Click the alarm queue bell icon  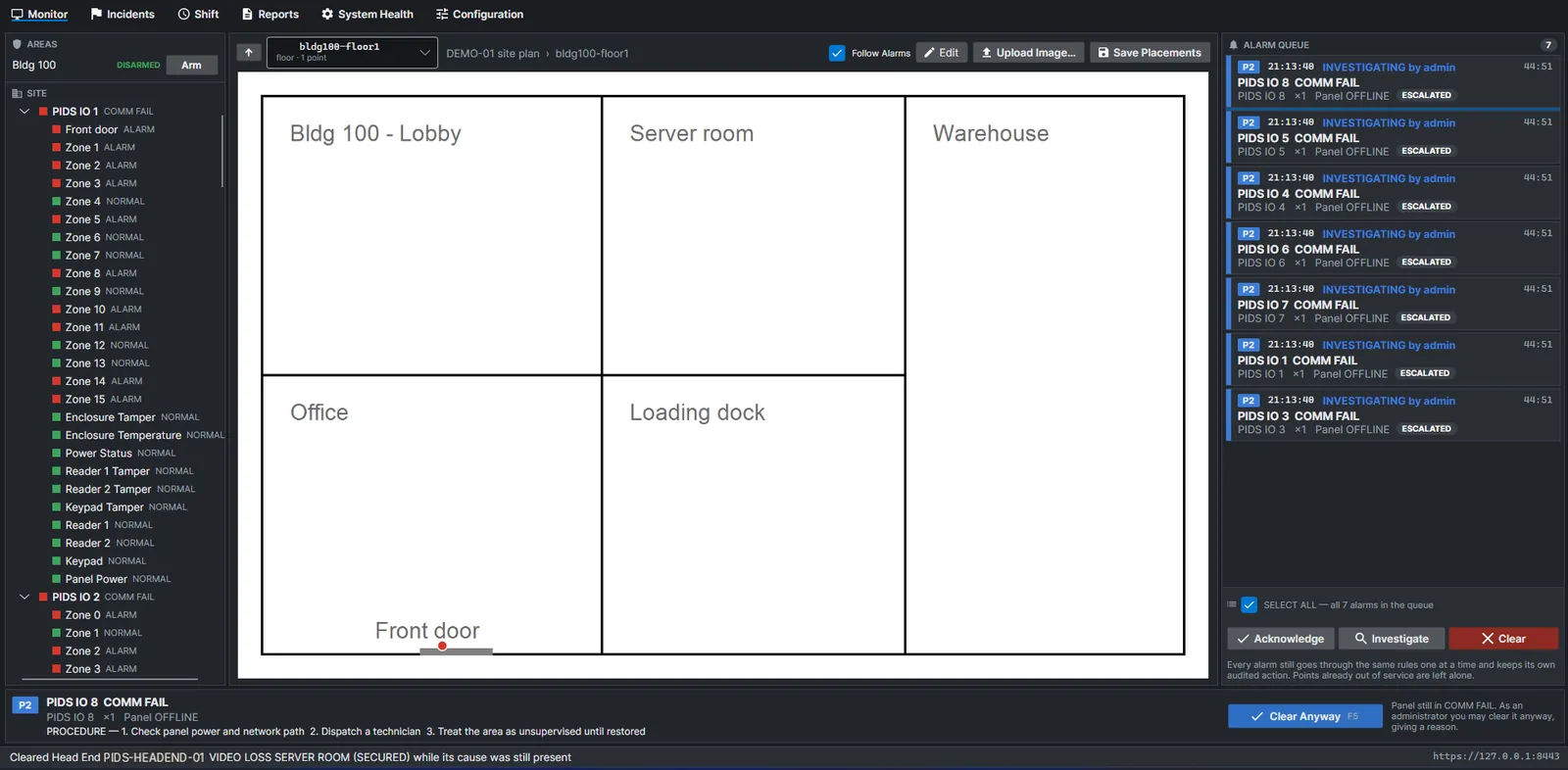(x=1234, y=44)
